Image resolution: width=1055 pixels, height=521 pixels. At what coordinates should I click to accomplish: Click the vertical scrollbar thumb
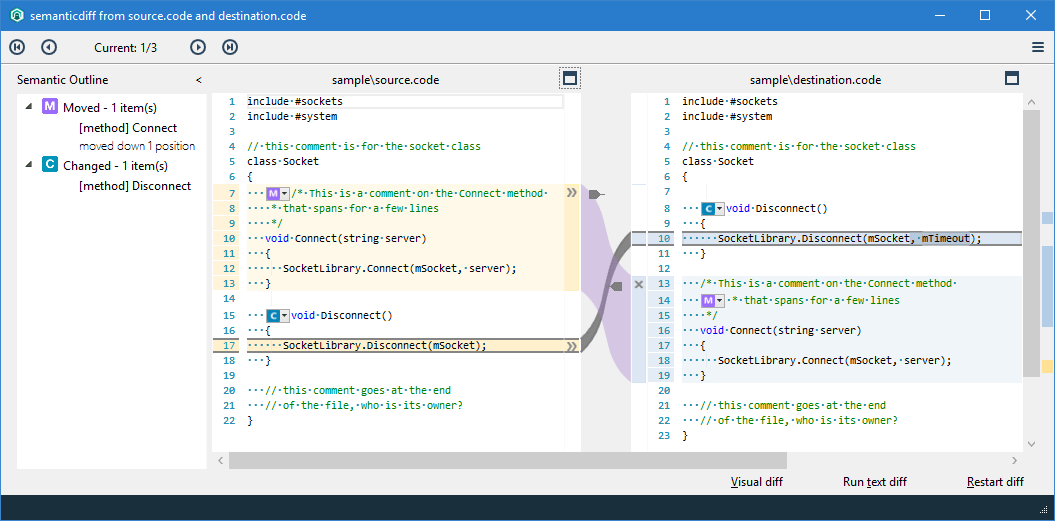pos(1031,243)
